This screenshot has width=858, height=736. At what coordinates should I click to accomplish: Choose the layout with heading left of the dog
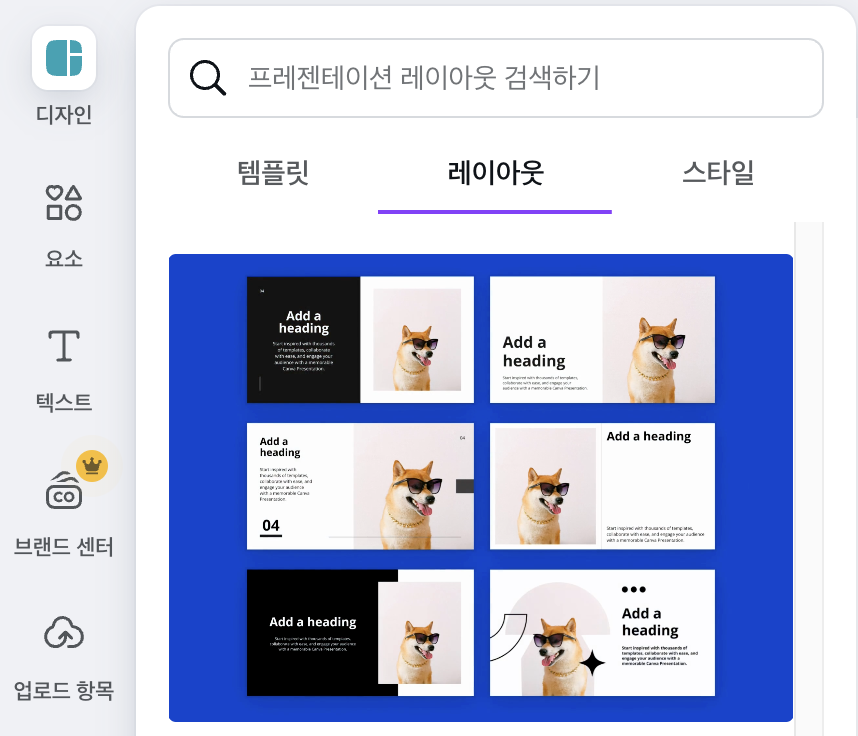tap(602, 340)
